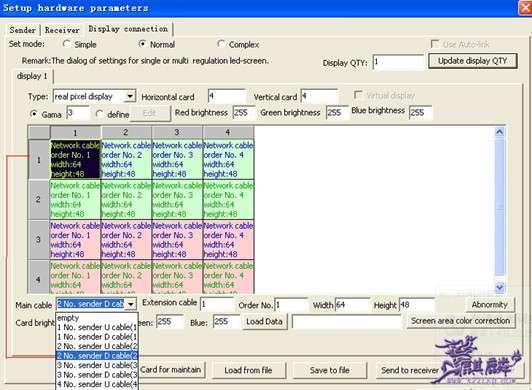Click the Green brightness field
532x390 pixels.
(337, 113)
